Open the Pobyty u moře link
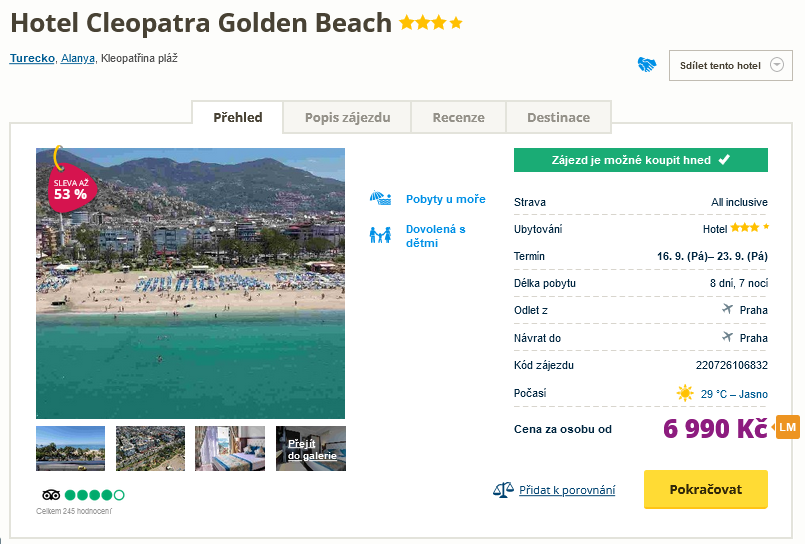805x544 pixels. [445, 199]
